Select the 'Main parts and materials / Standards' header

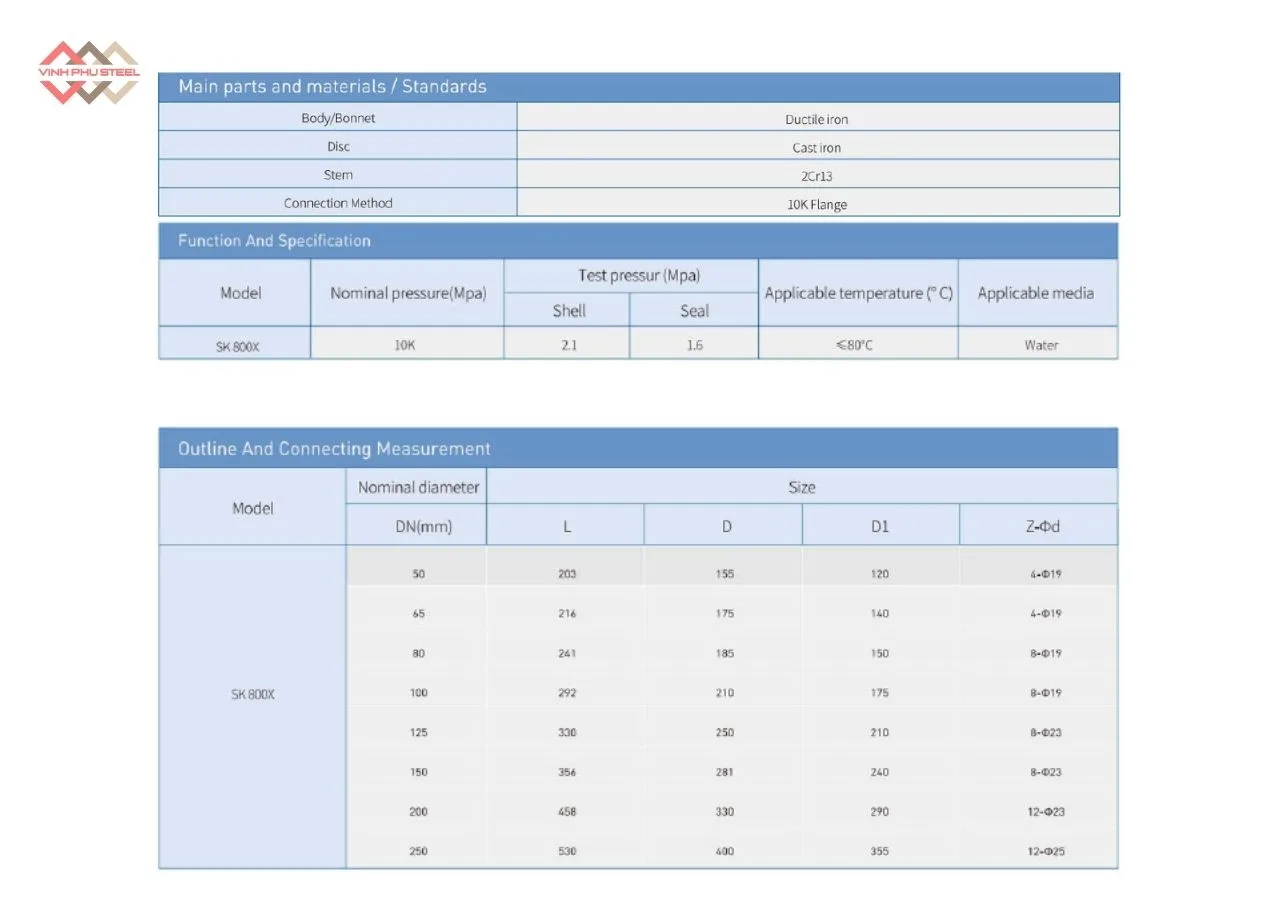[332, 87]
